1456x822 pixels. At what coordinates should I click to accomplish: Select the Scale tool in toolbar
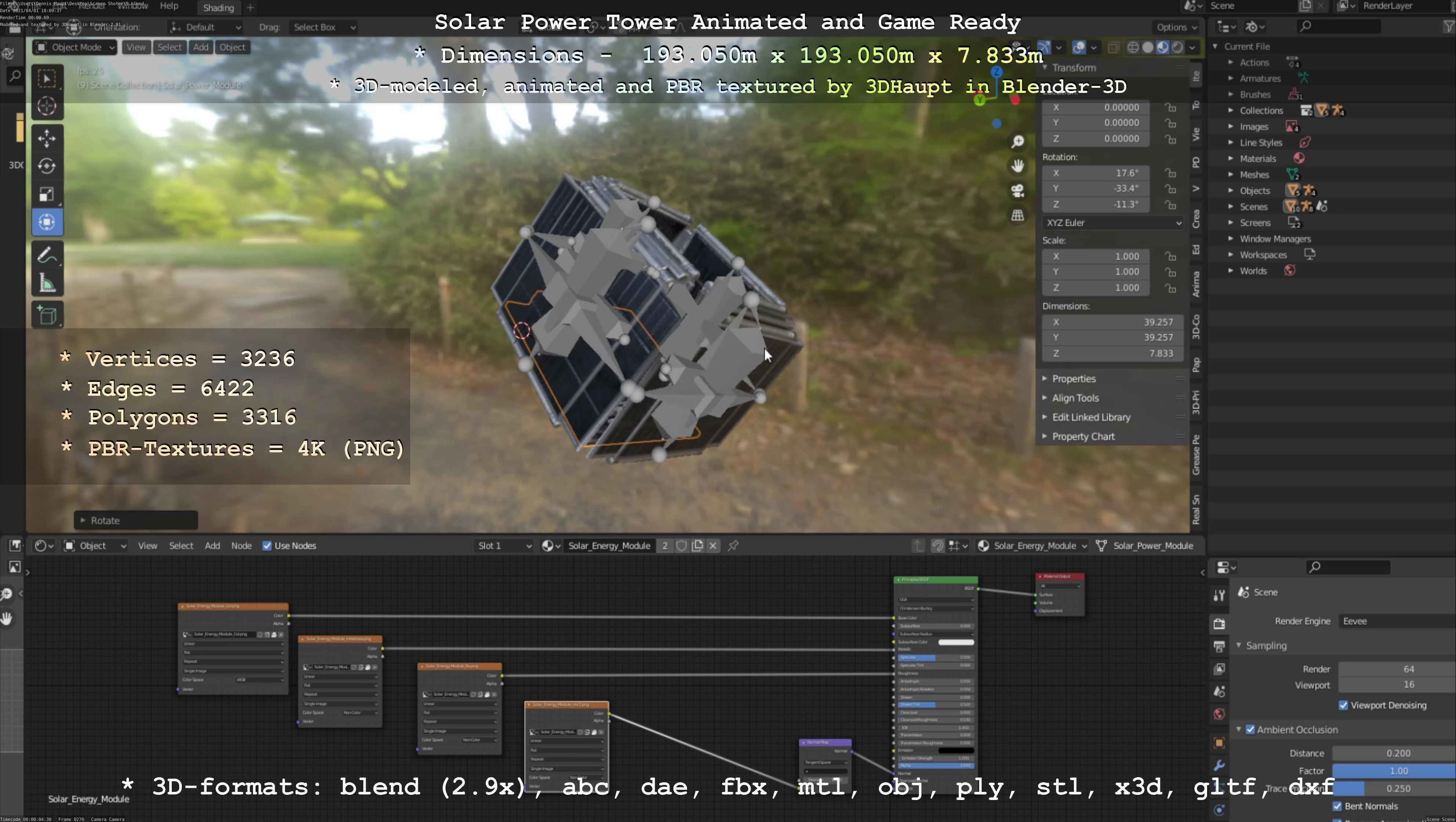click(47, 194)
